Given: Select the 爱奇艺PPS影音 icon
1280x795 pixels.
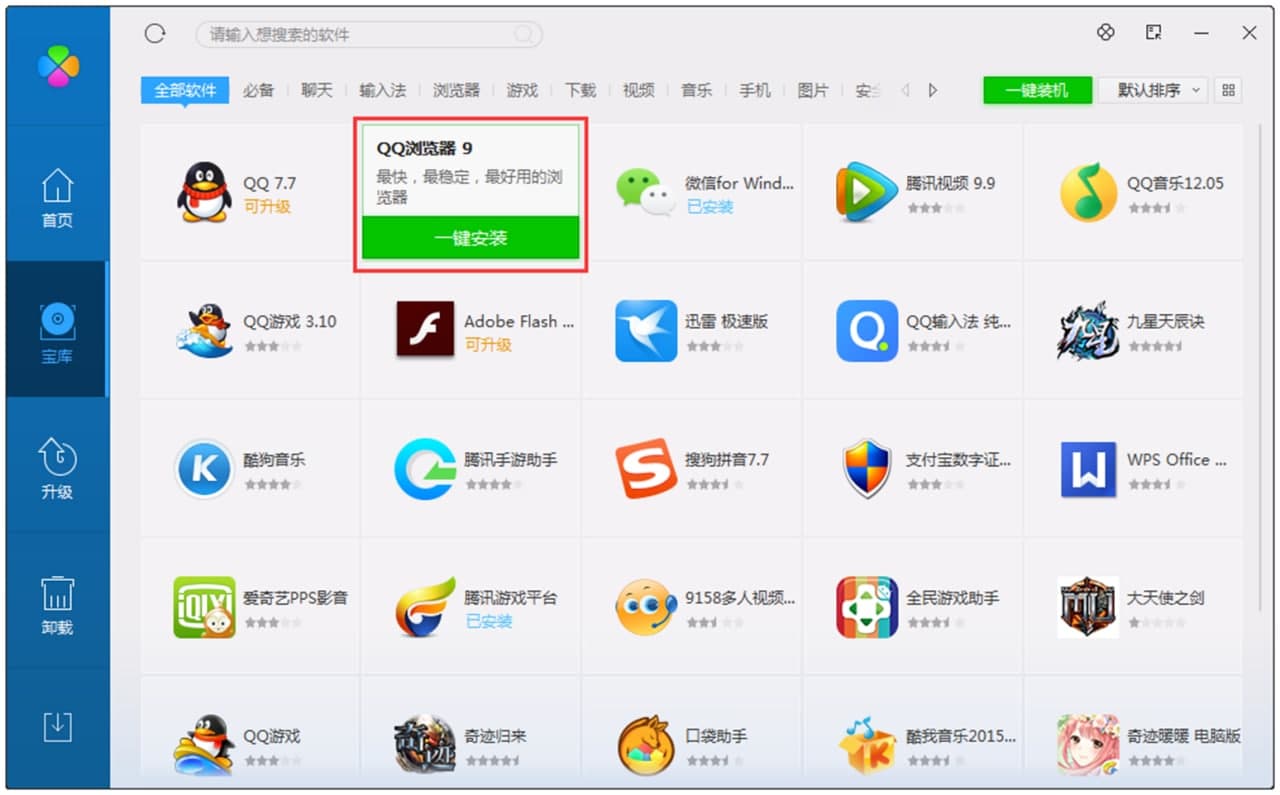Looking at the screenshot, I should (x=204, y=607).
